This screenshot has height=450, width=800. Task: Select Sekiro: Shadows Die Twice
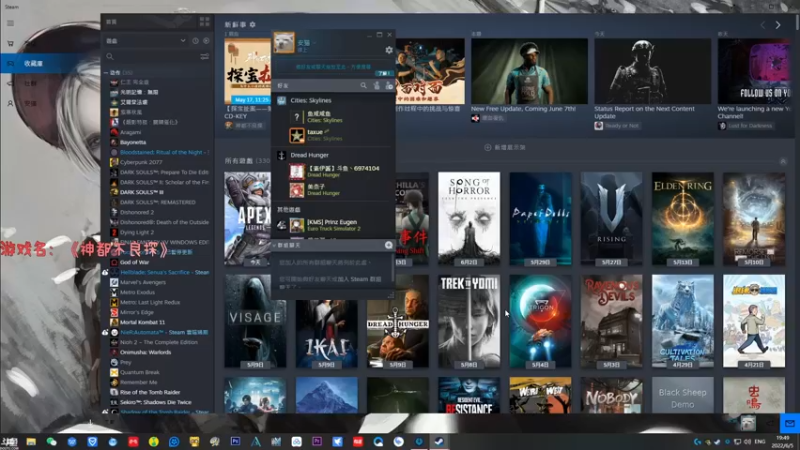tap(156, 403)
